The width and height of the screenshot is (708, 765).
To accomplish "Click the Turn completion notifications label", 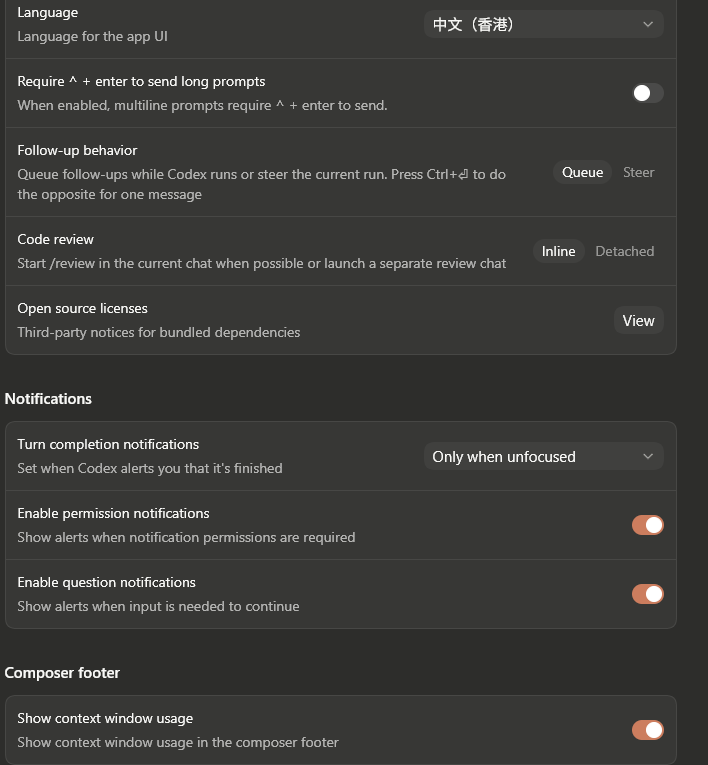I will (108, 444).
